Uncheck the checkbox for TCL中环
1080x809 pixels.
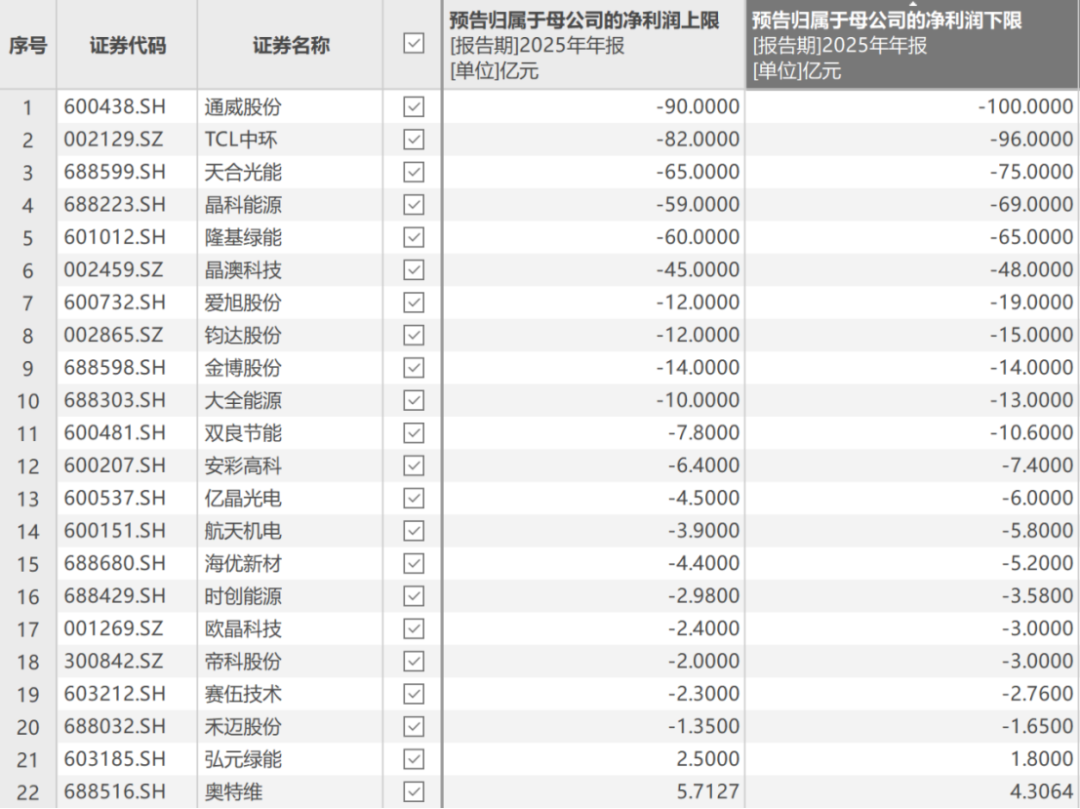click(x=412, y=139)
